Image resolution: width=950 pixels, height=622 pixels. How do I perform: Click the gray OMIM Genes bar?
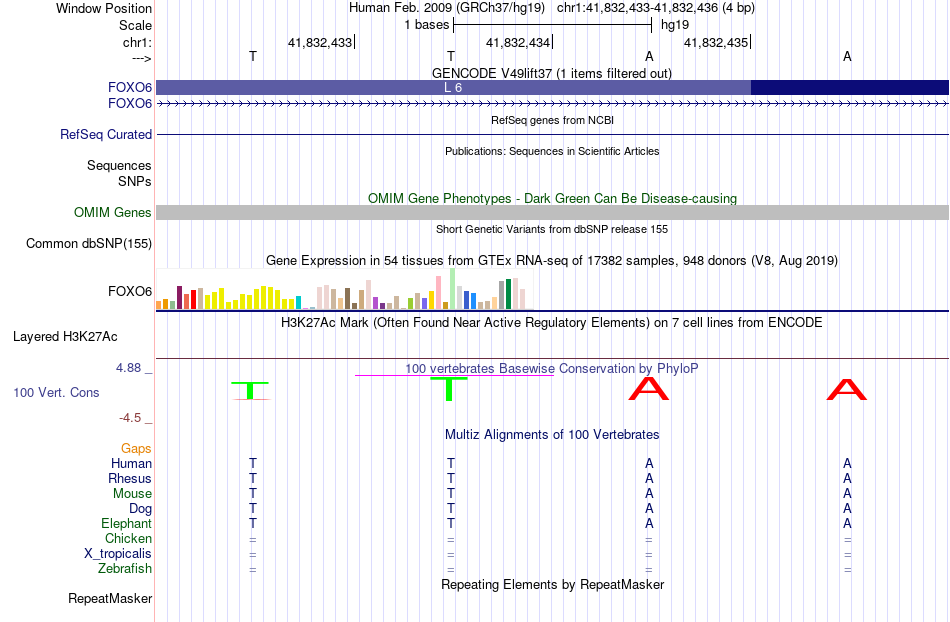coord(552,212)
